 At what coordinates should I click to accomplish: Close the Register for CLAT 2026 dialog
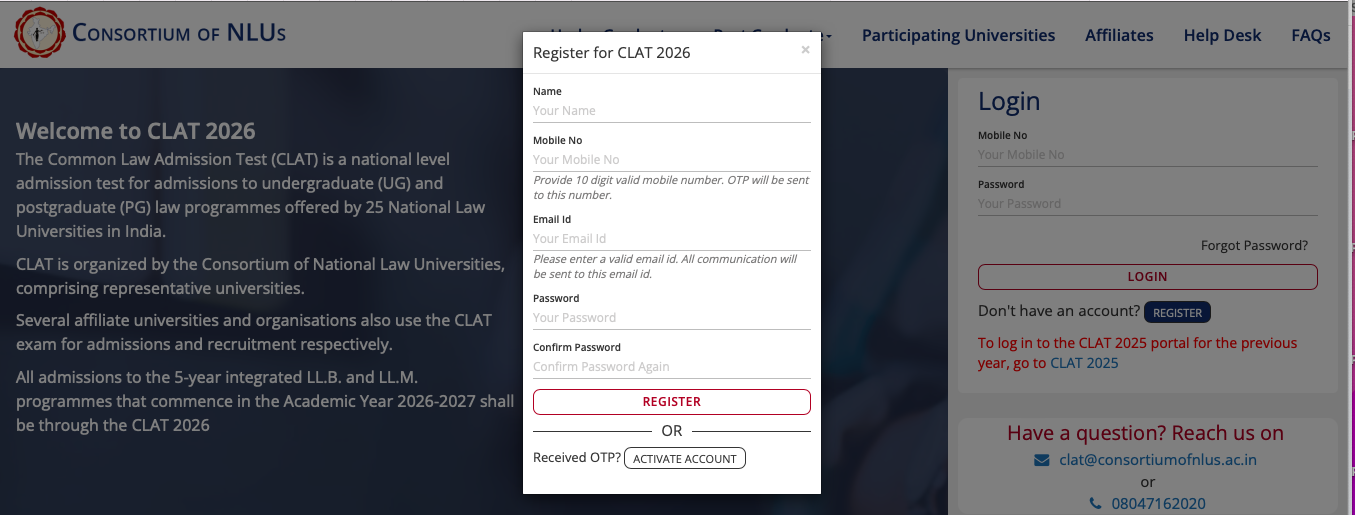click(x=805, y=49)
